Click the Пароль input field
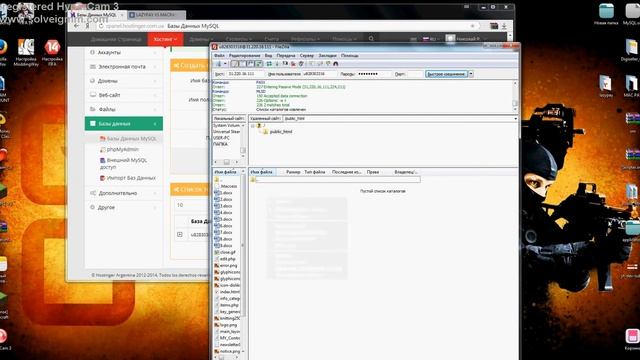 374,74
